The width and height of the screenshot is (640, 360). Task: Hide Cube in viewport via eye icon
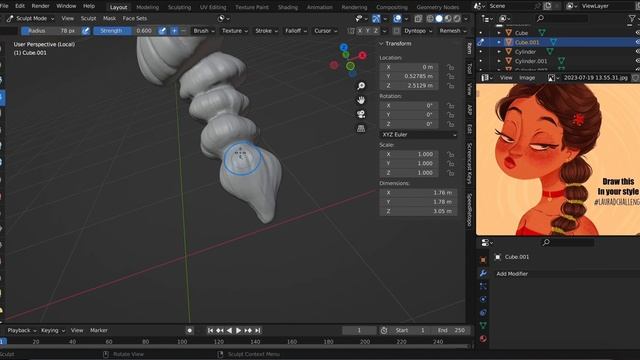tap(637, 33)
